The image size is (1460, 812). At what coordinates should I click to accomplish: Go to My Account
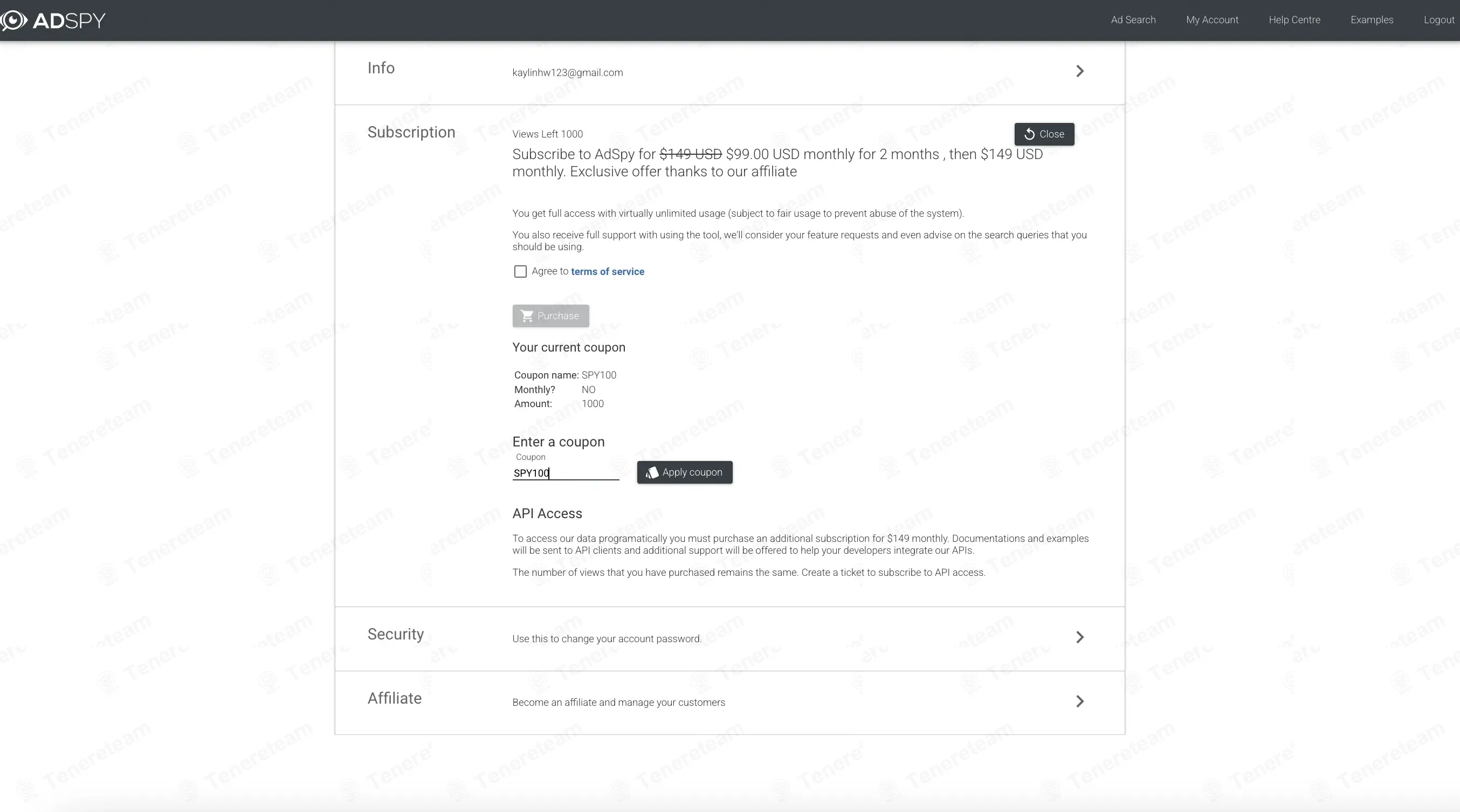click(1212, 20)
